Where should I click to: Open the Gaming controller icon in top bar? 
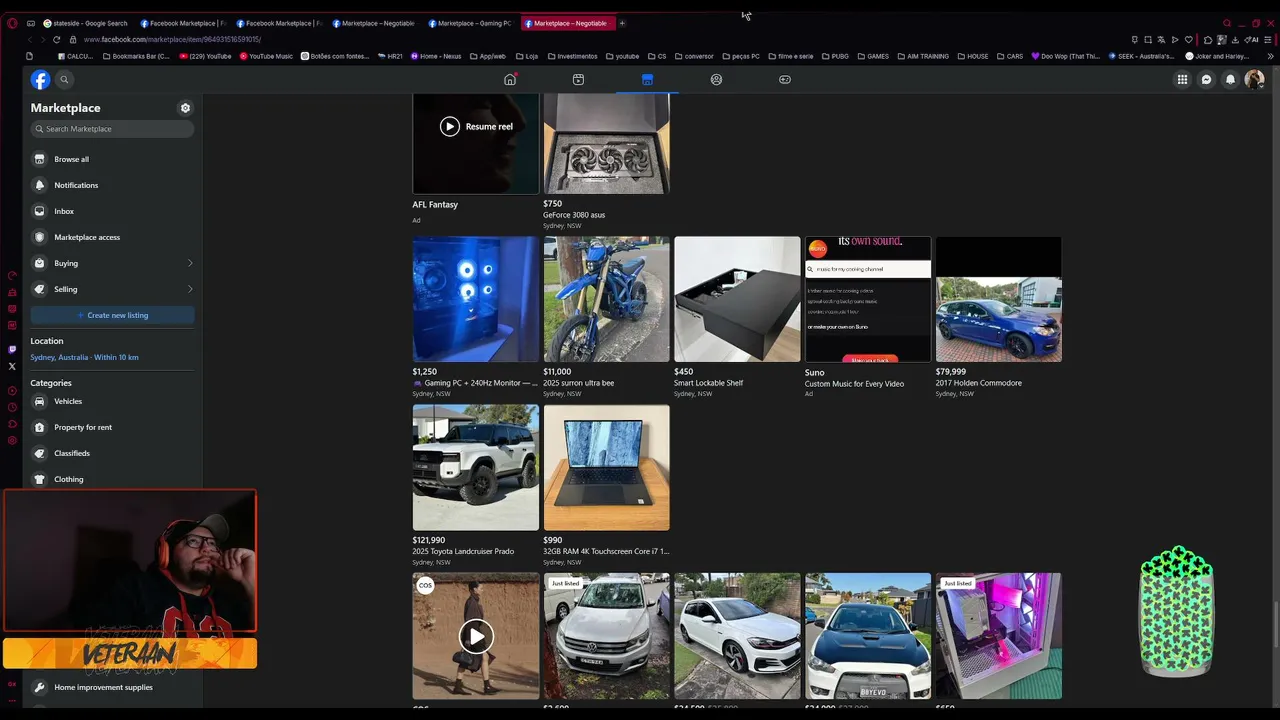click(785, 80)
